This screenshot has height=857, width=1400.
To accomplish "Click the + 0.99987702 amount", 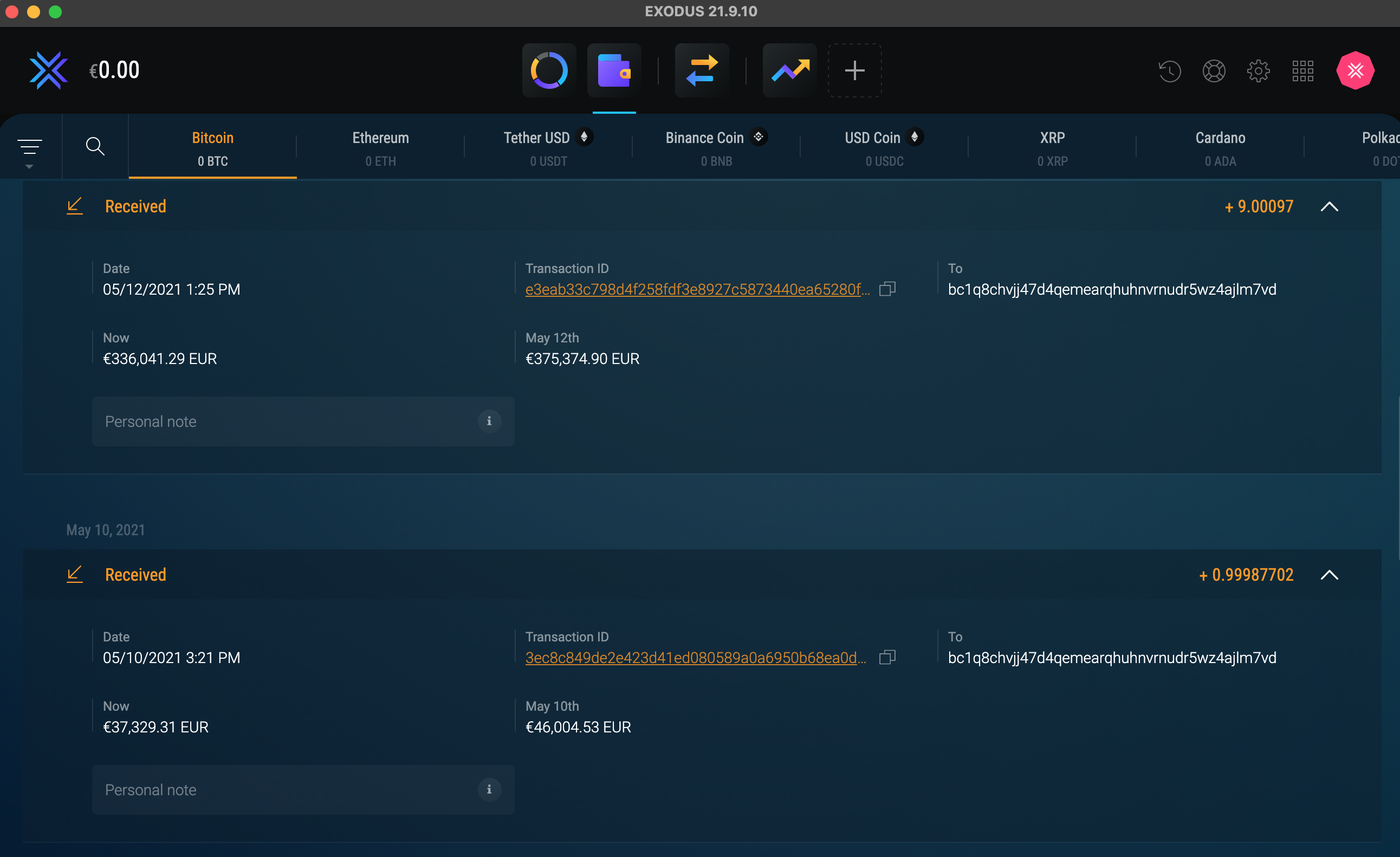I will pyautogui.click(x=1246, y=575).
